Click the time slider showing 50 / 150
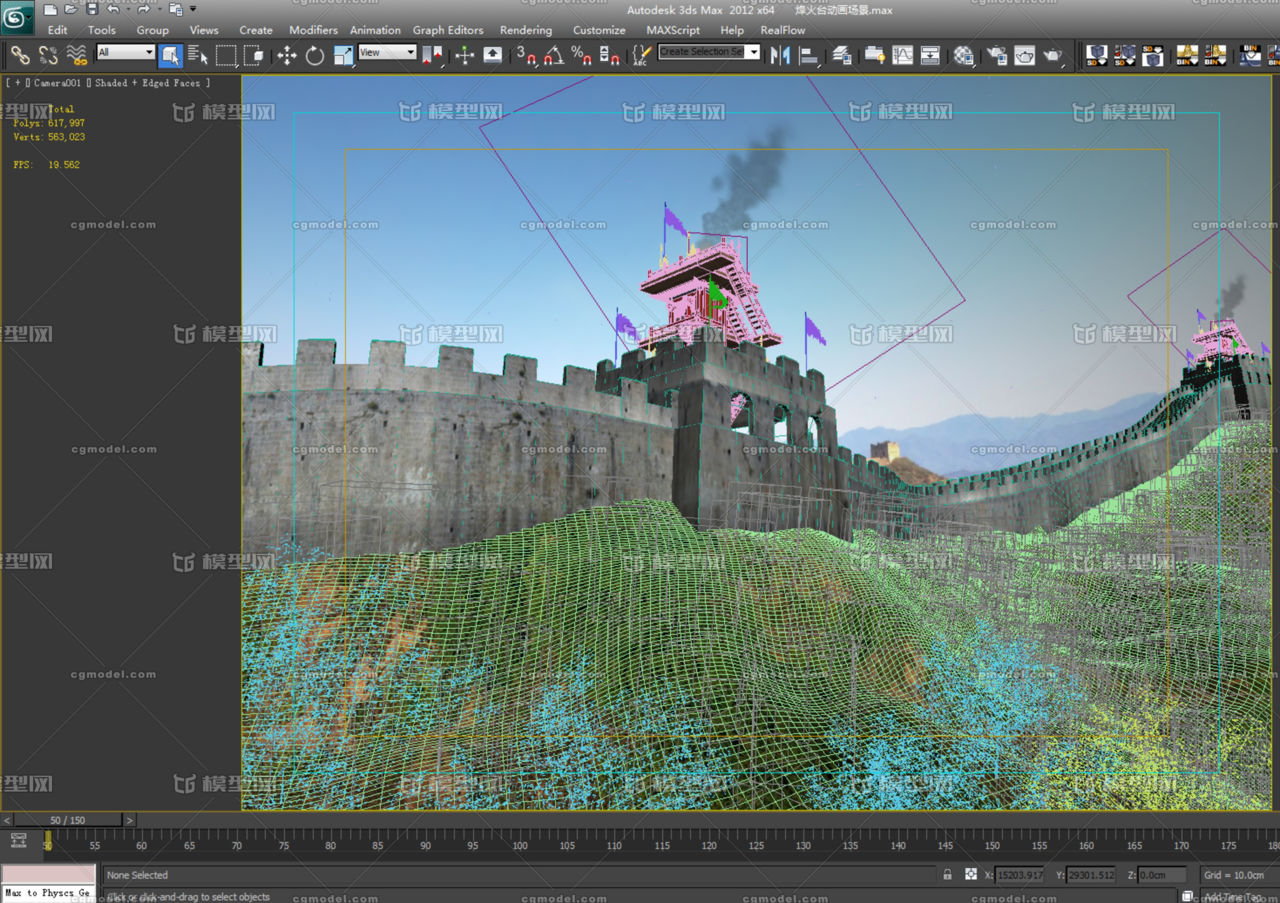1280x903 pixels. click(x=68, y=820)
